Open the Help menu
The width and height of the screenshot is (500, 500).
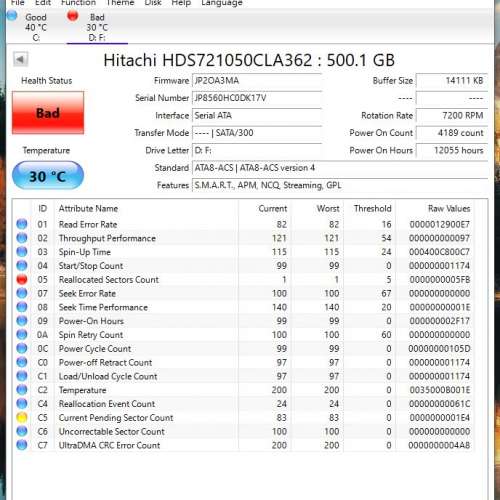pos(181,3)
